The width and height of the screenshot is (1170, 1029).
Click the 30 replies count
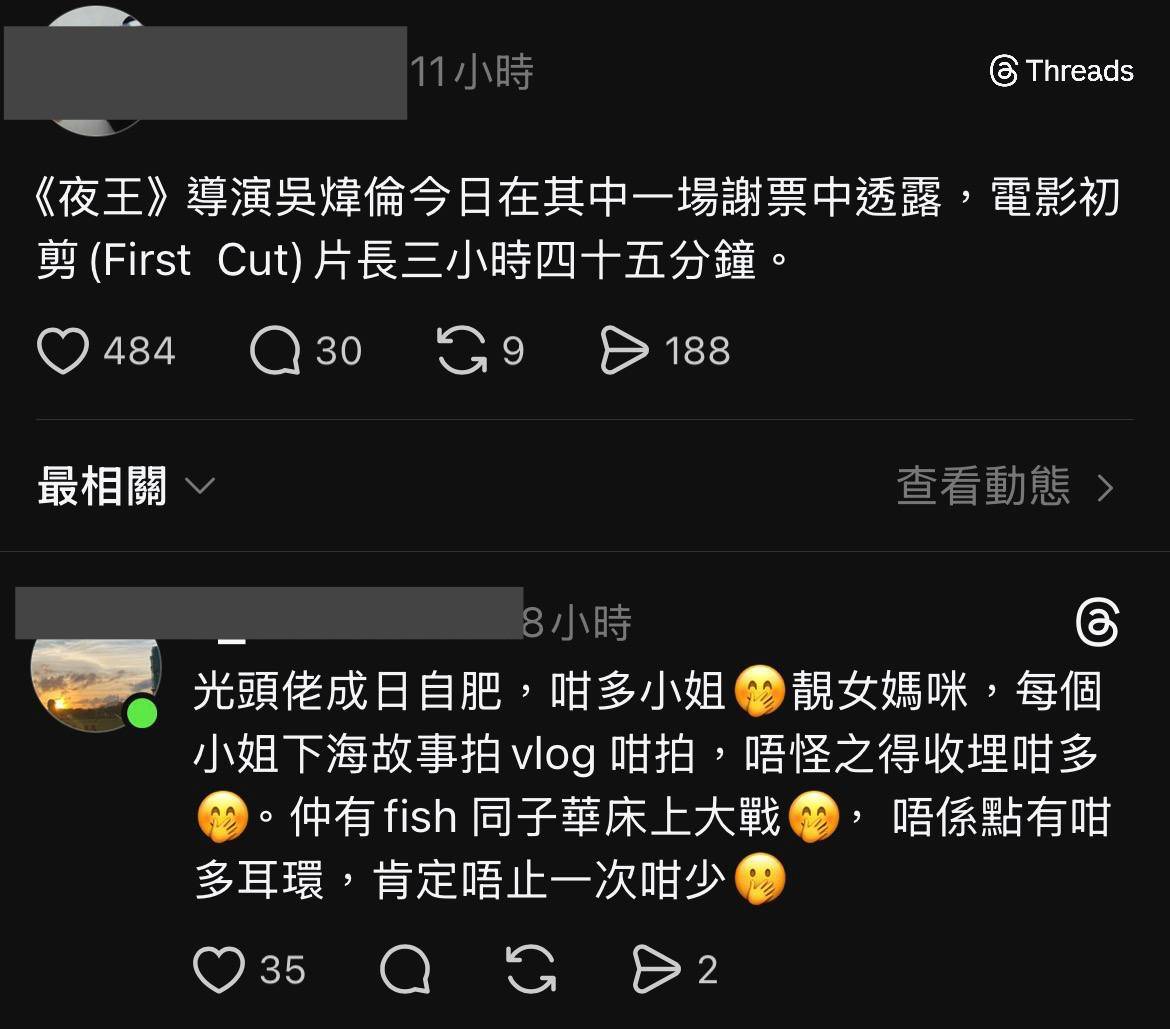[339, 351]
